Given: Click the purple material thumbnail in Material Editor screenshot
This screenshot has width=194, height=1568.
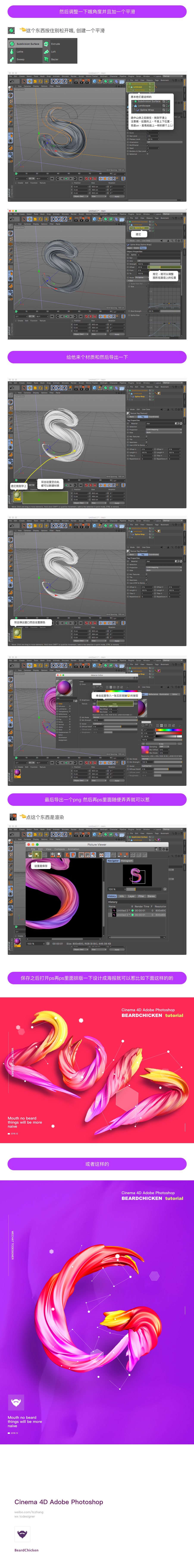Looking at the screenshot, I should pos(17,773).
